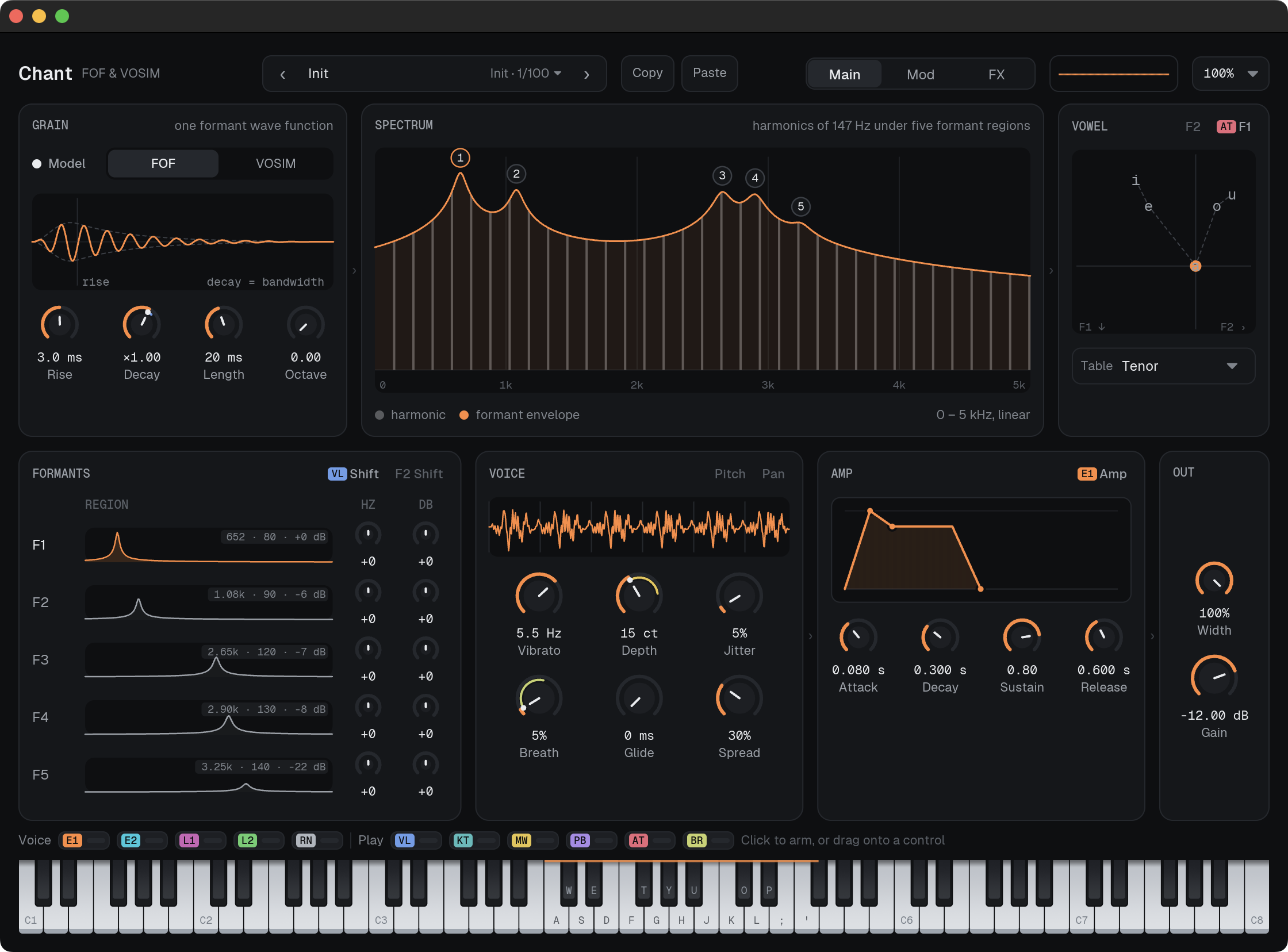Click the orange vowel position dot
Screen dimensions: 1288x952
[x=1196, y=266]
